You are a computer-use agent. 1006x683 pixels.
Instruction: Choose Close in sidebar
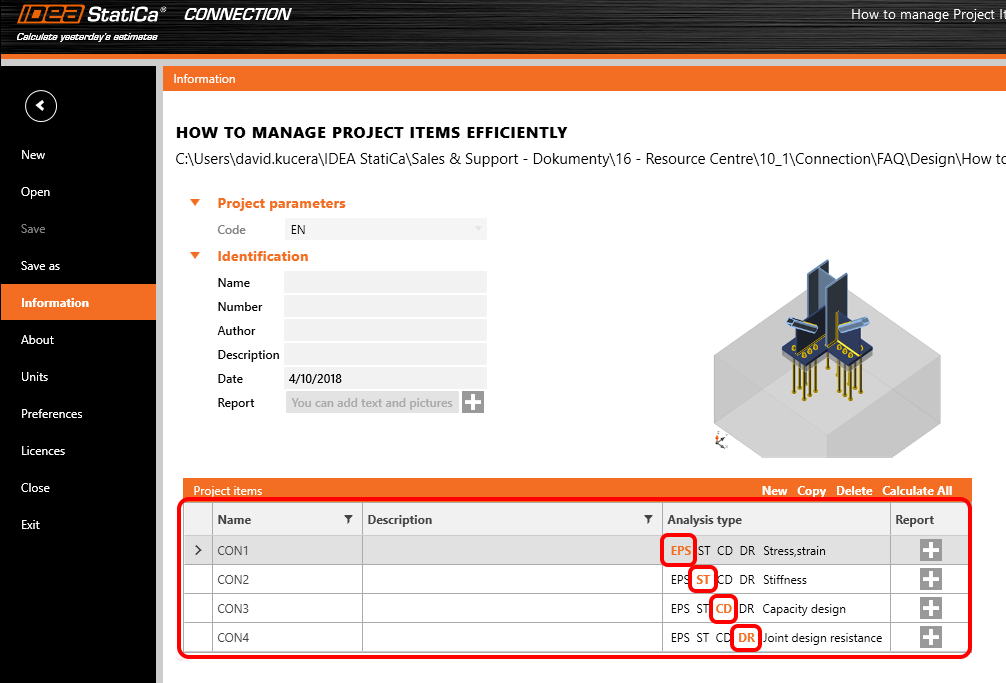point(35,487)
